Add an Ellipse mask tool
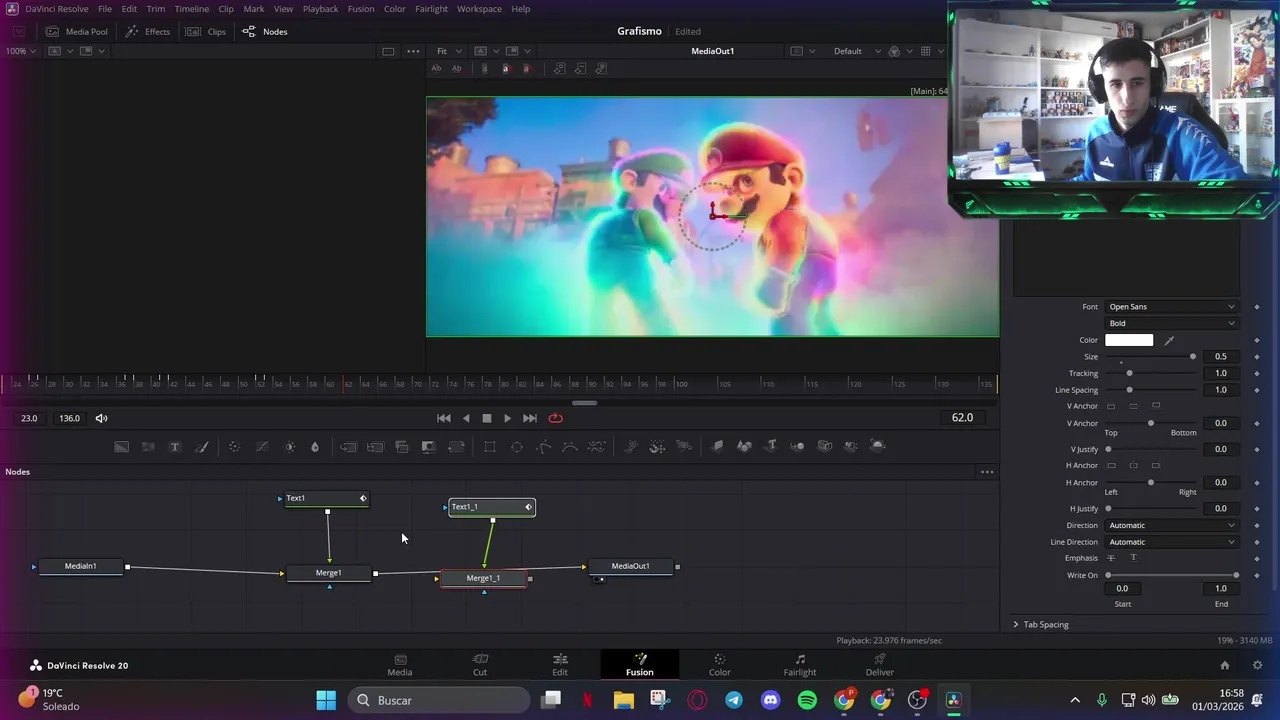 [517, 446]
